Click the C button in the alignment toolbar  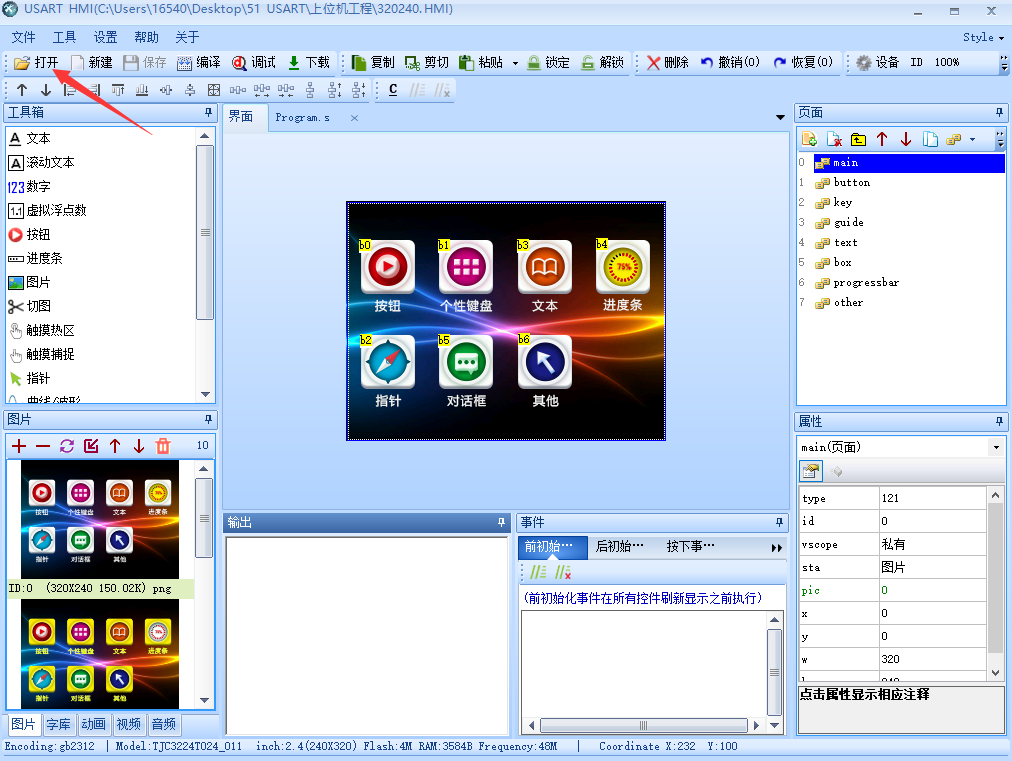(393, 90)
